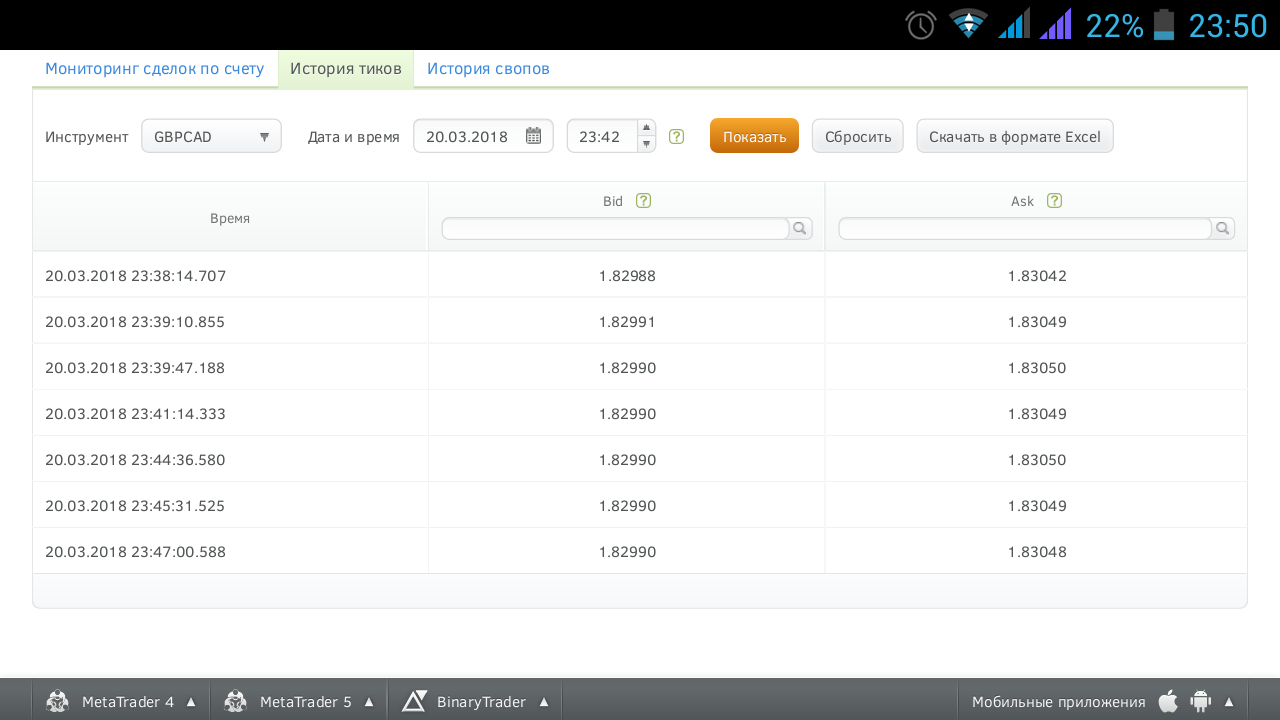The width and height of the screenshot is (1280, 720).
Task: Click the BinaryTrader label
Action: [x=481, y=702]
